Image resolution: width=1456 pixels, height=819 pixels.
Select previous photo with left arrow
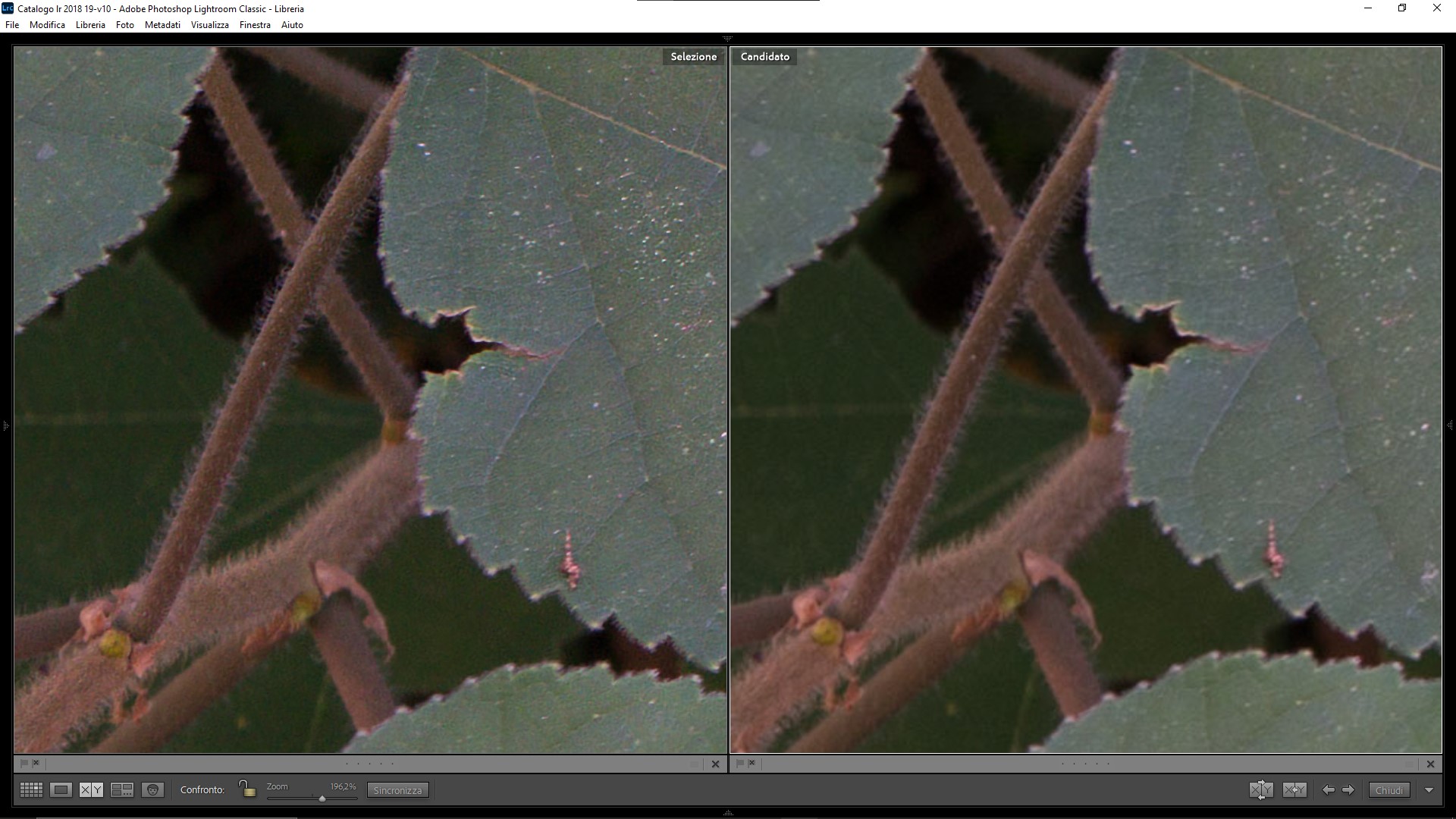1329,790
